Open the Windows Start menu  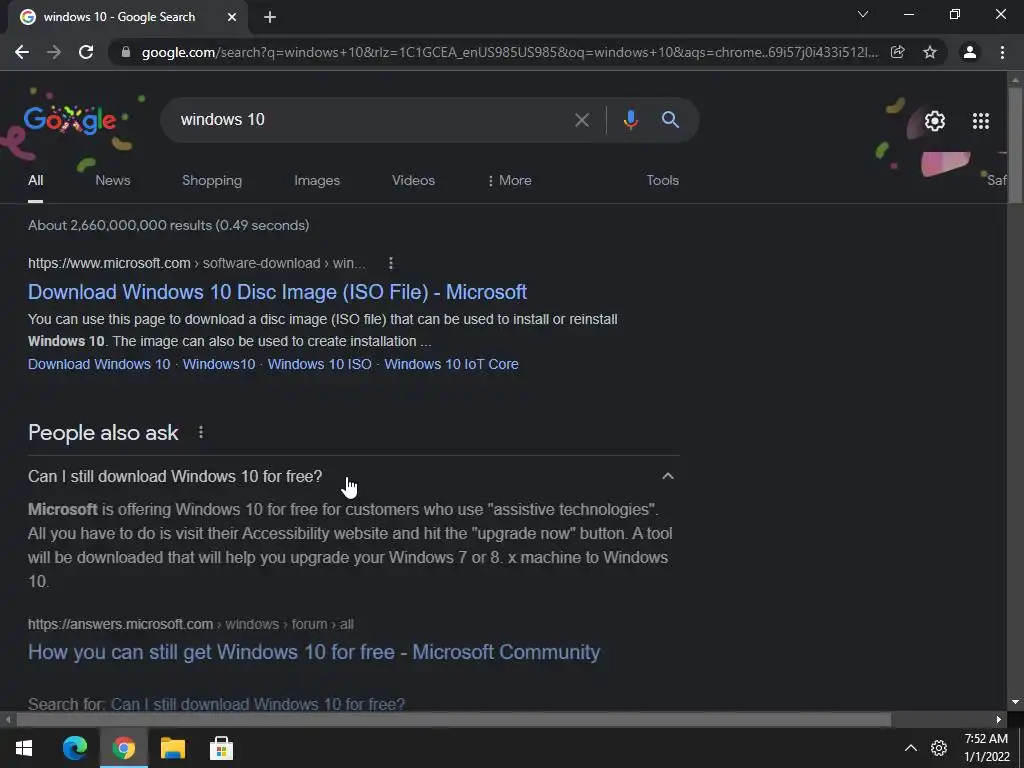click(24, 748)
